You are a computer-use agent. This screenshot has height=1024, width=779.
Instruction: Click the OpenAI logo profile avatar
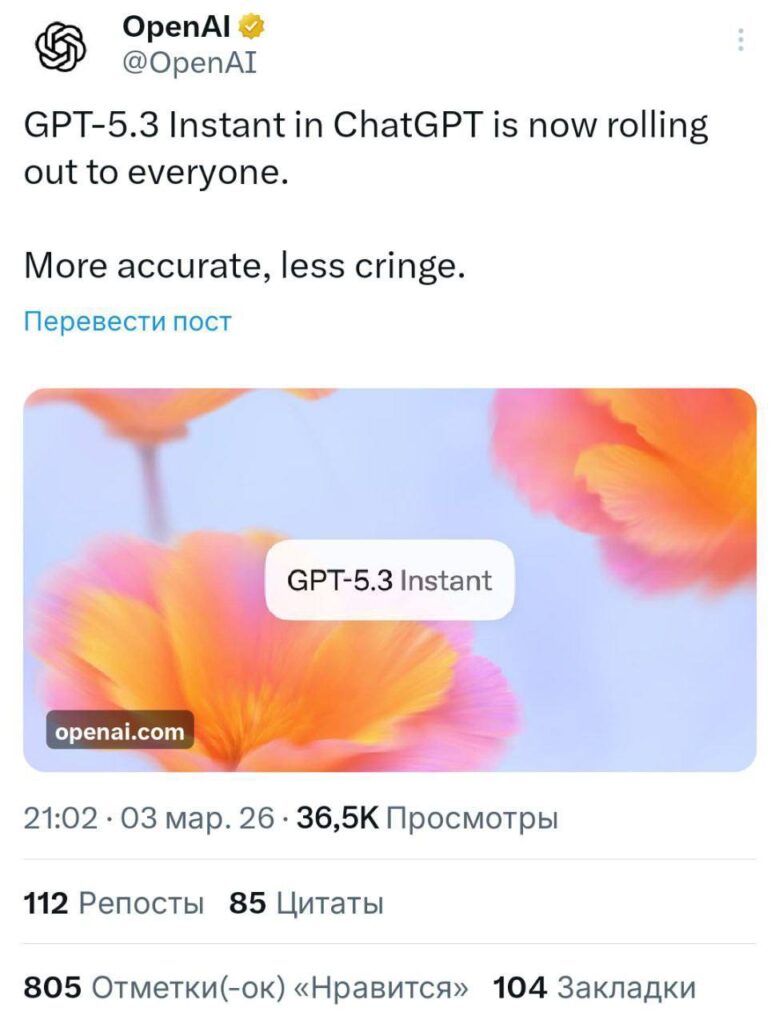click(x=60, y=45)
